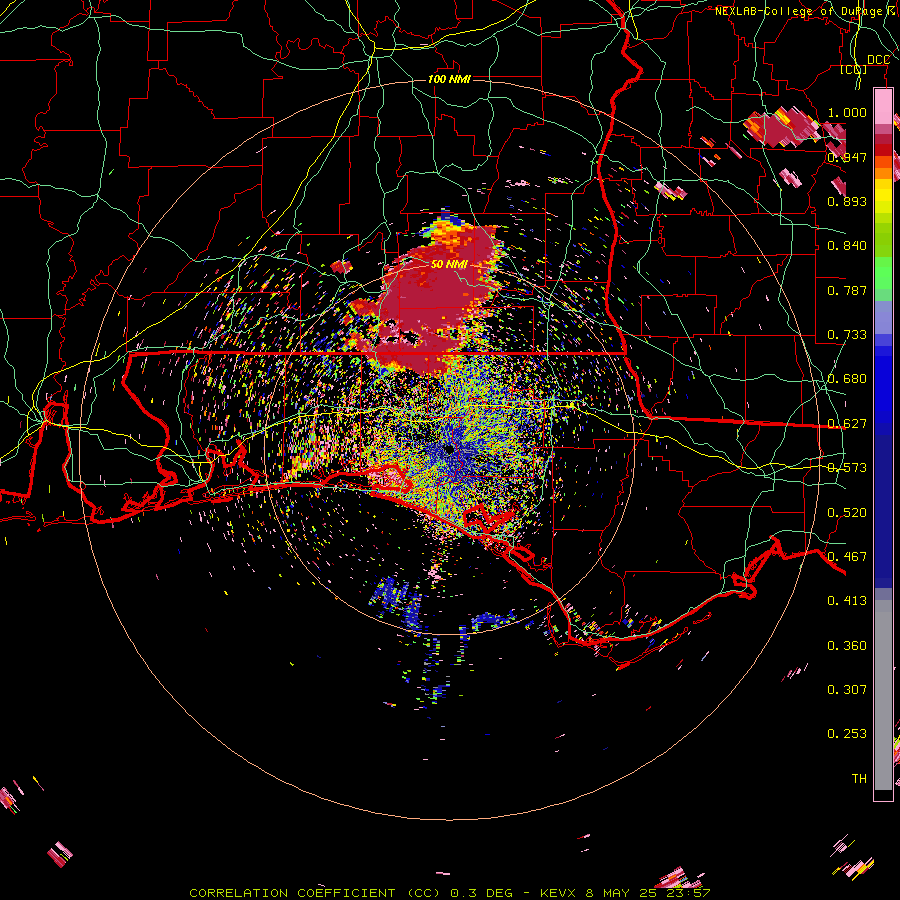Screen dimensions: 900x900
Task: Click the DCC label above the color scale
Action: 878,60
